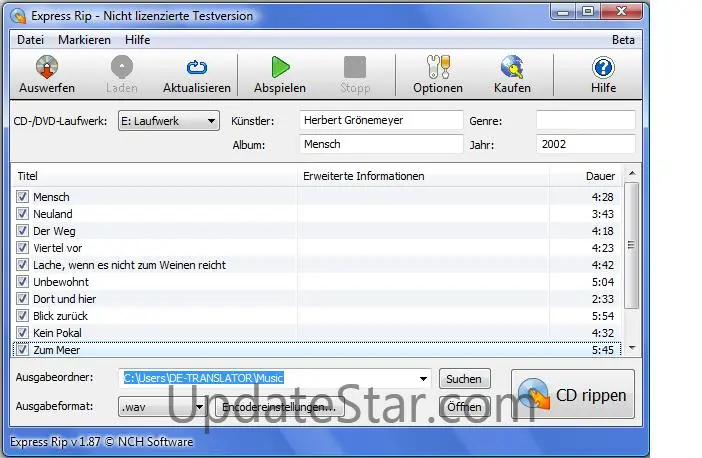Click the scrollbar up arrow
This screenshot has height=458, width=702.
tap(632, 173)
